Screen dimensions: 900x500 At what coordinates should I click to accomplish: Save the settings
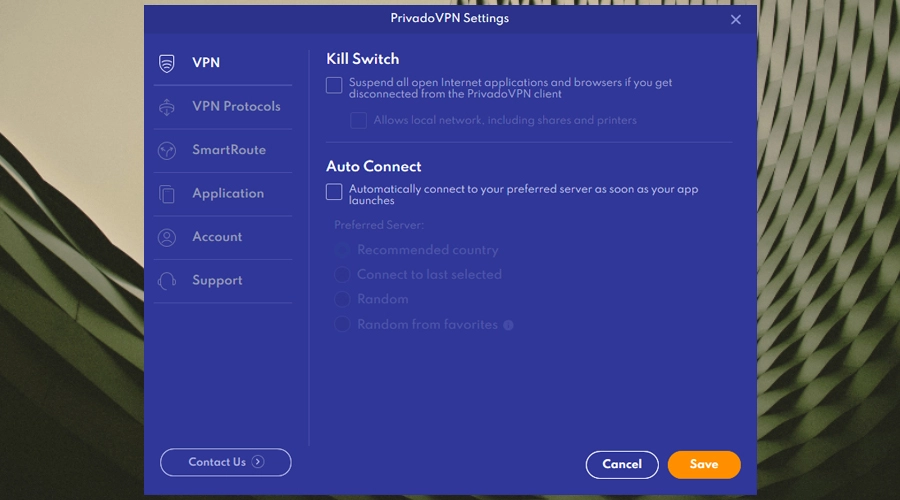click(704, 464)
